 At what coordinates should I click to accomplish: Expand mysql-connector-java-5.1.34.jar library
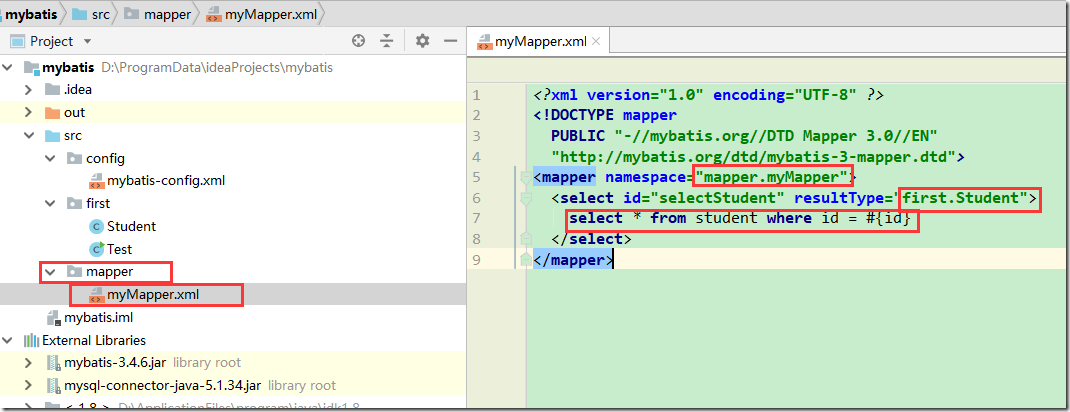[x=29, y=385]
